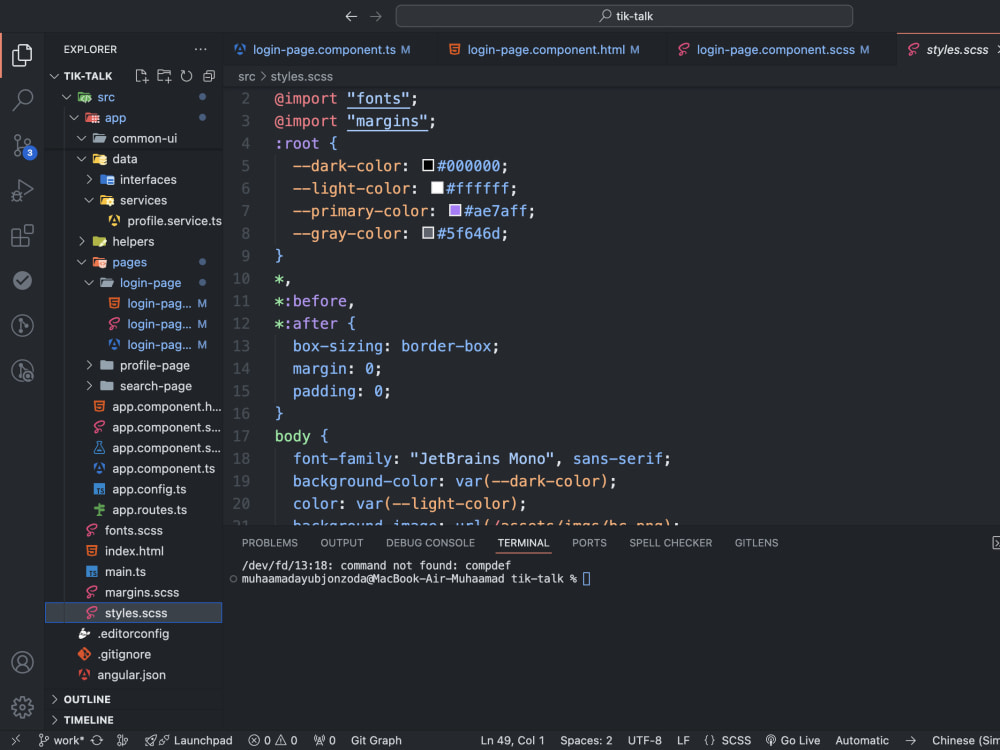Refresh the Explorer with the refresh icon

[186, 75]
